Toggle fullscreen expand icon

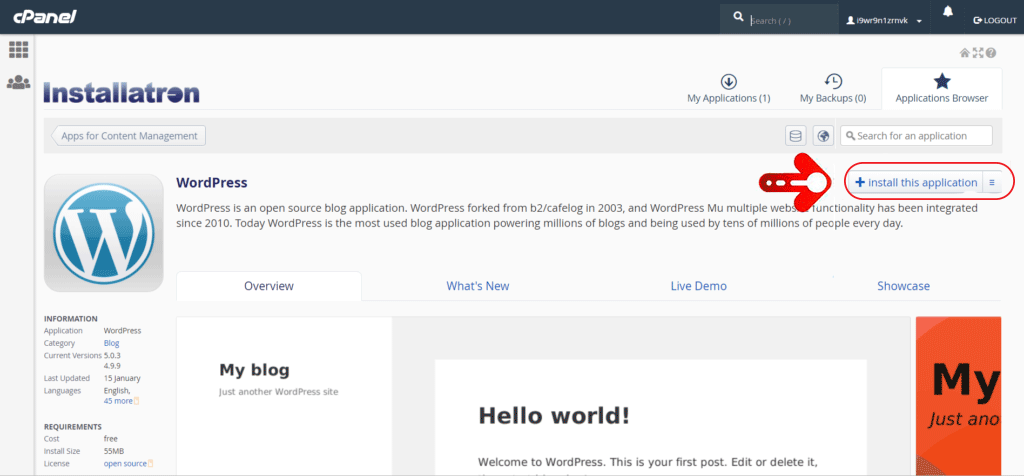pos(978,54)
